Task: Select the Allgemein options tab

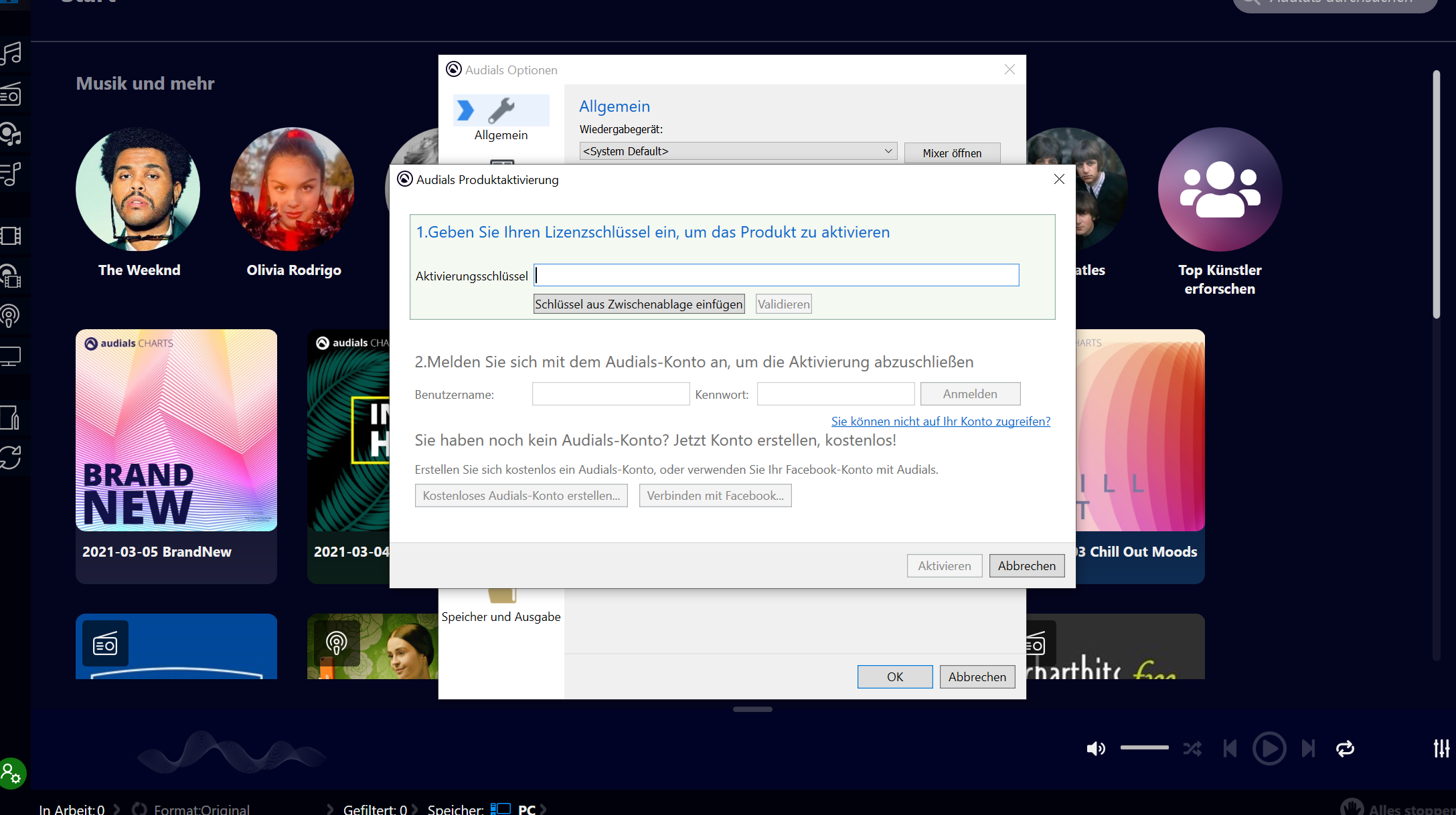Action: 501,118
